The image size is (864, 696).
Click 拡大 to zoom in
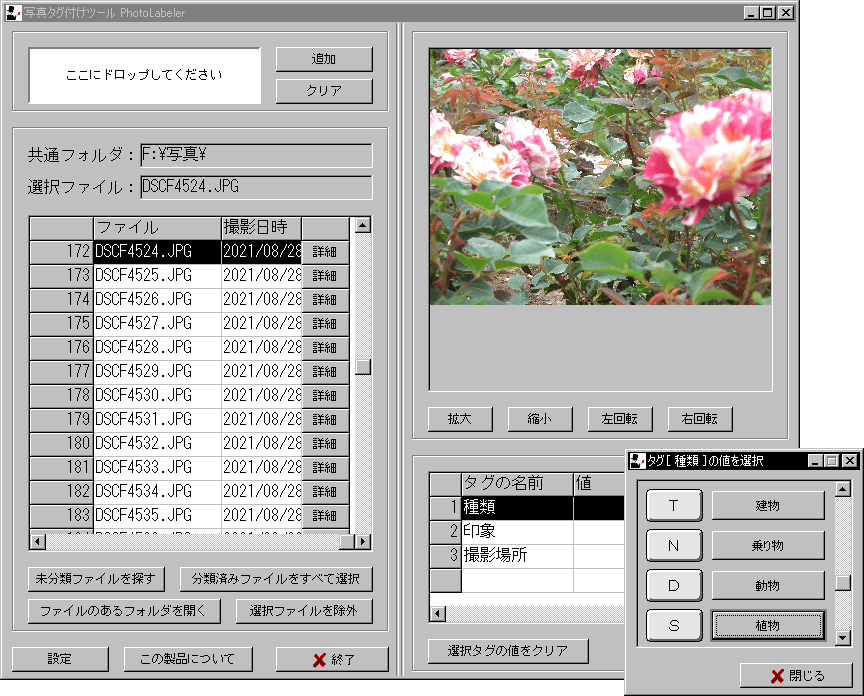[460, 419]
